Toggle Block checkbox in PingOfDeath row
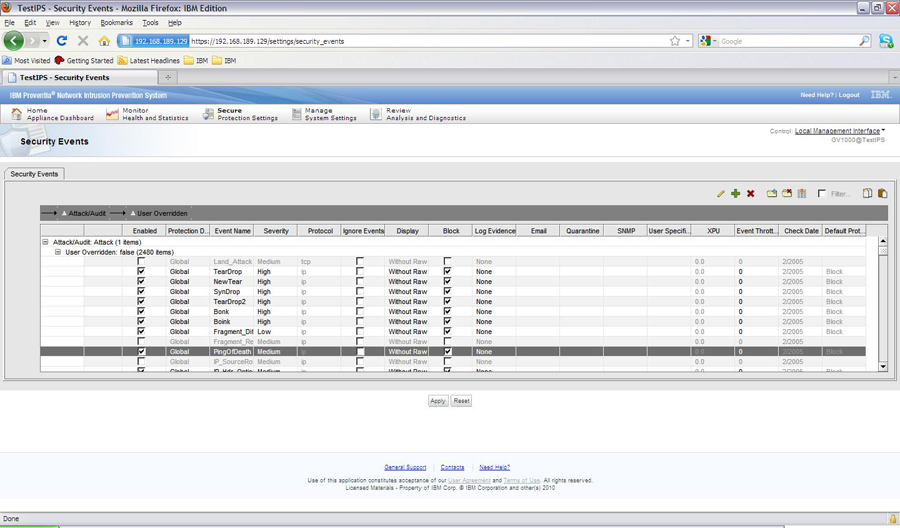This screenshot has width=900, height=528. point(448,351)
